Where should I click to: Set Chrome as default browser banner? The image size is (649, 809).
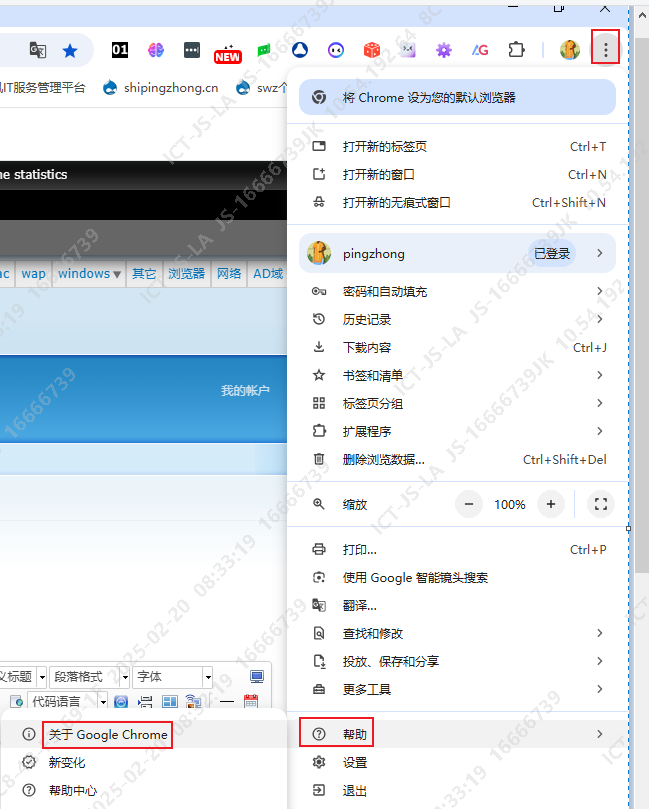tap(457, 98)
